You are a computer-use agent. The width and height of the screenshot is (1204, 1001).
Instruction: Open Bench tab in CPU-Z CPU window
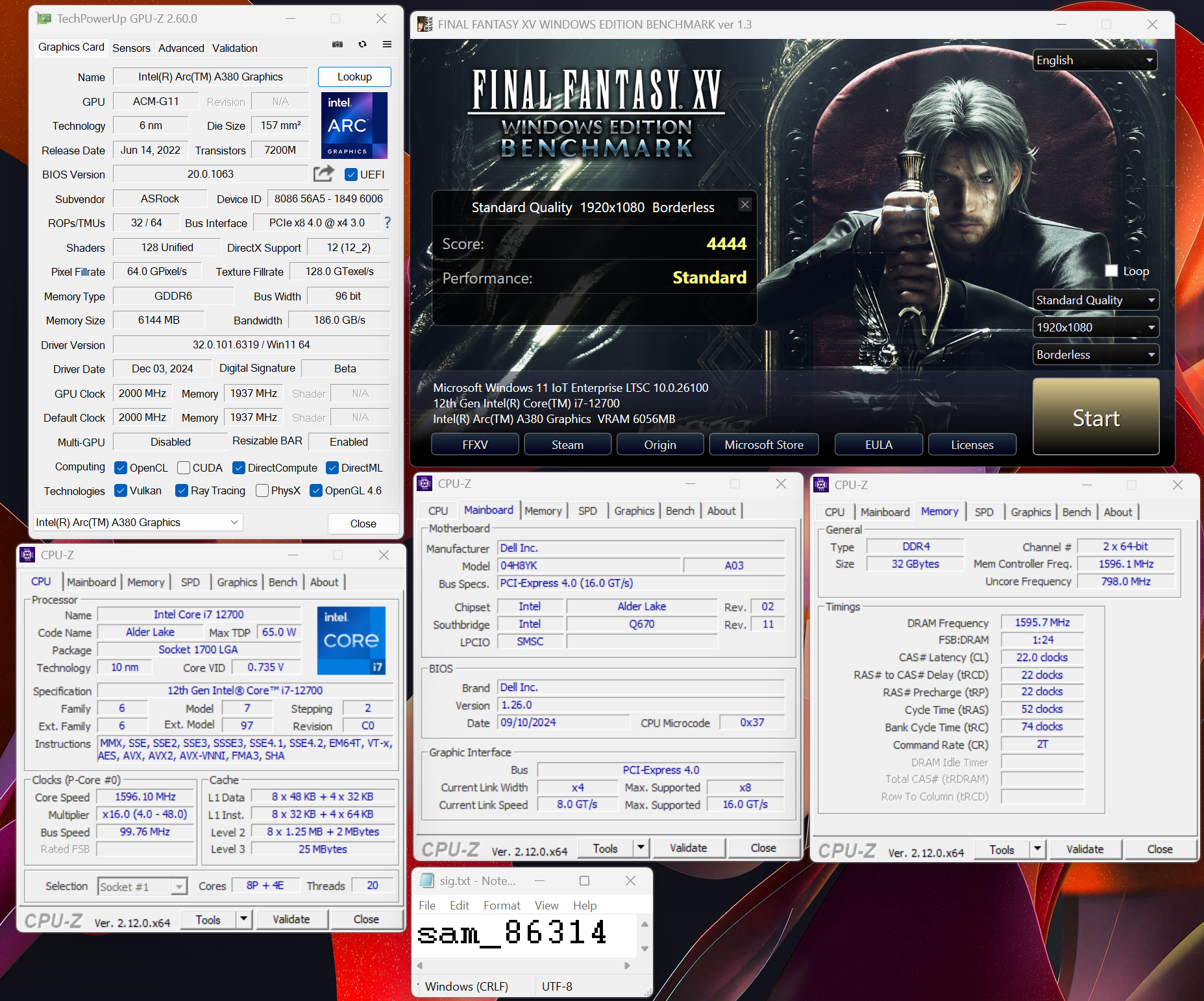coord(283,582)
